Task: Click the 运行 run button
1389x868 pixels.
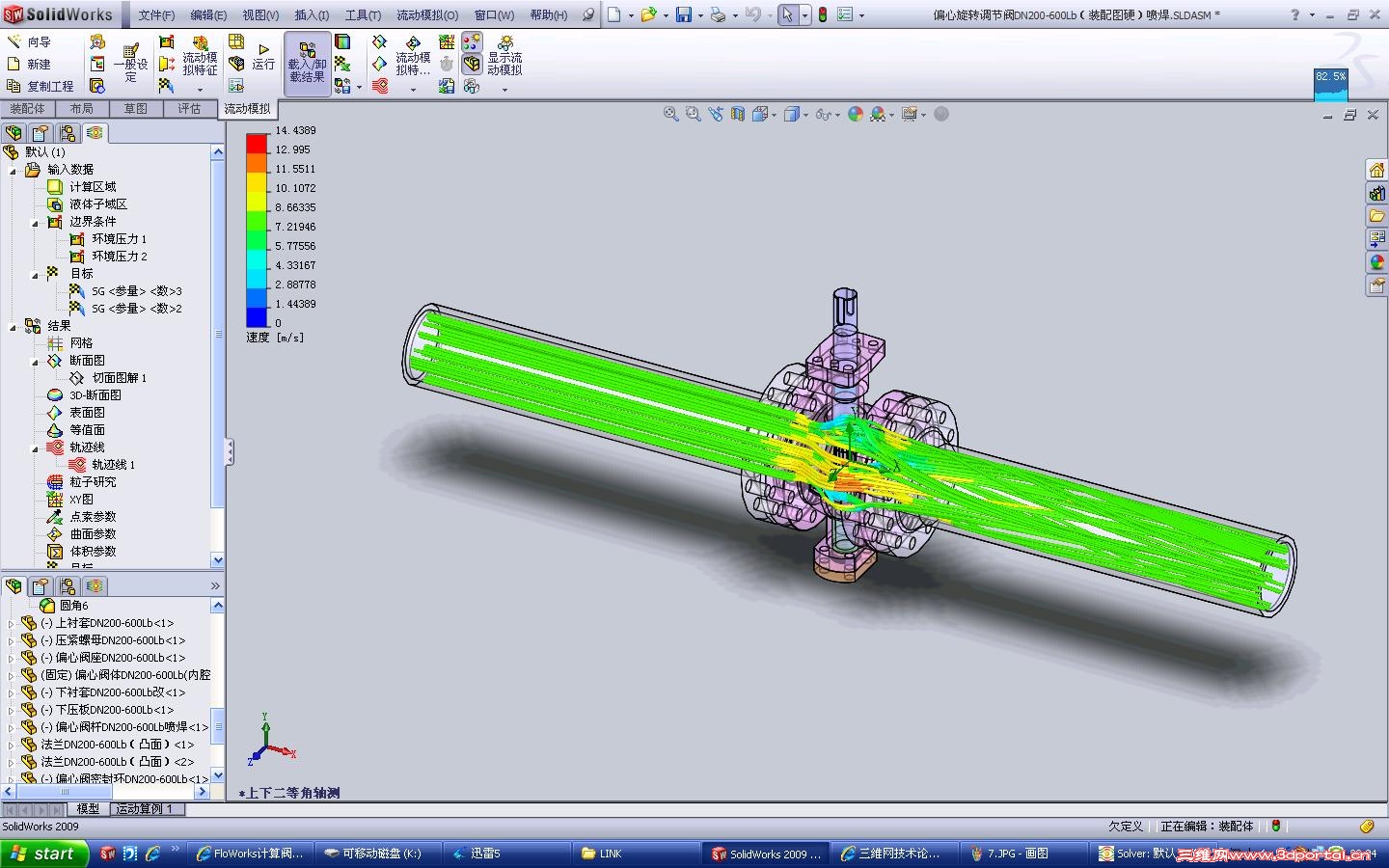Action: 263,57
